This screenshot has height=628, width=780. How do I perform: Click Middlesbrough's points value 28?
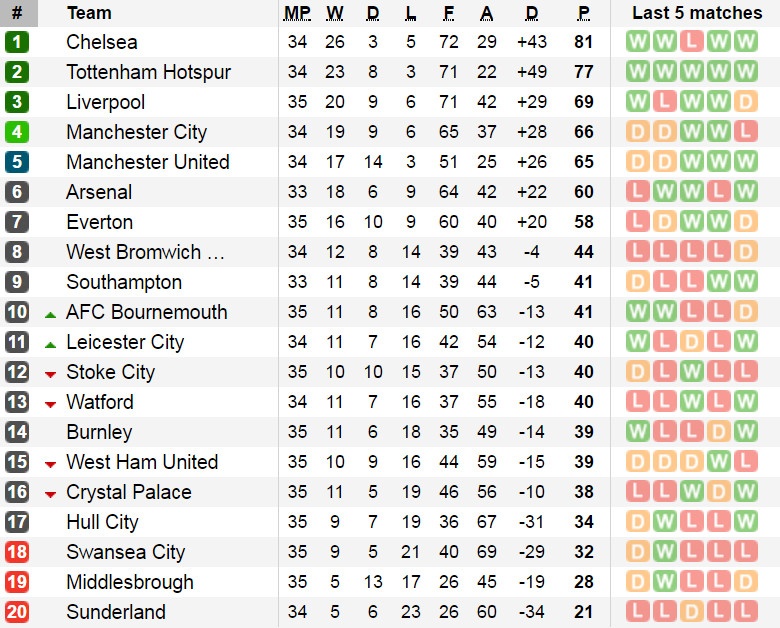tap(584, 582)
